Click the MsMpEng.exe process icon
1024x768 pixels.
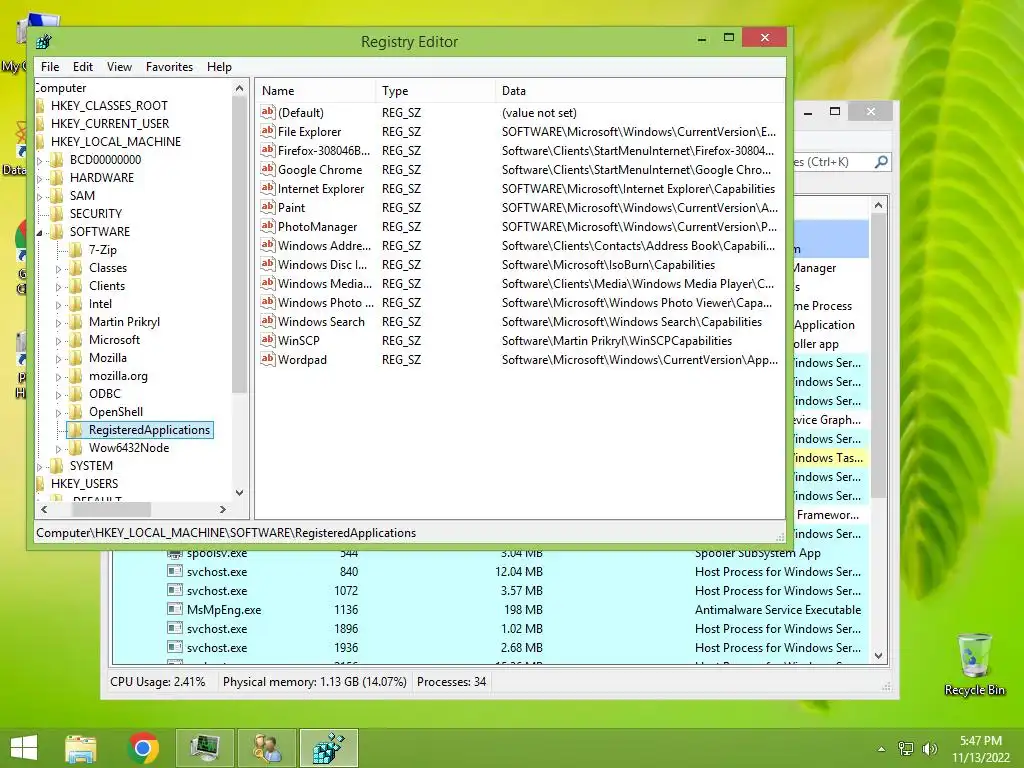(174, 609)
